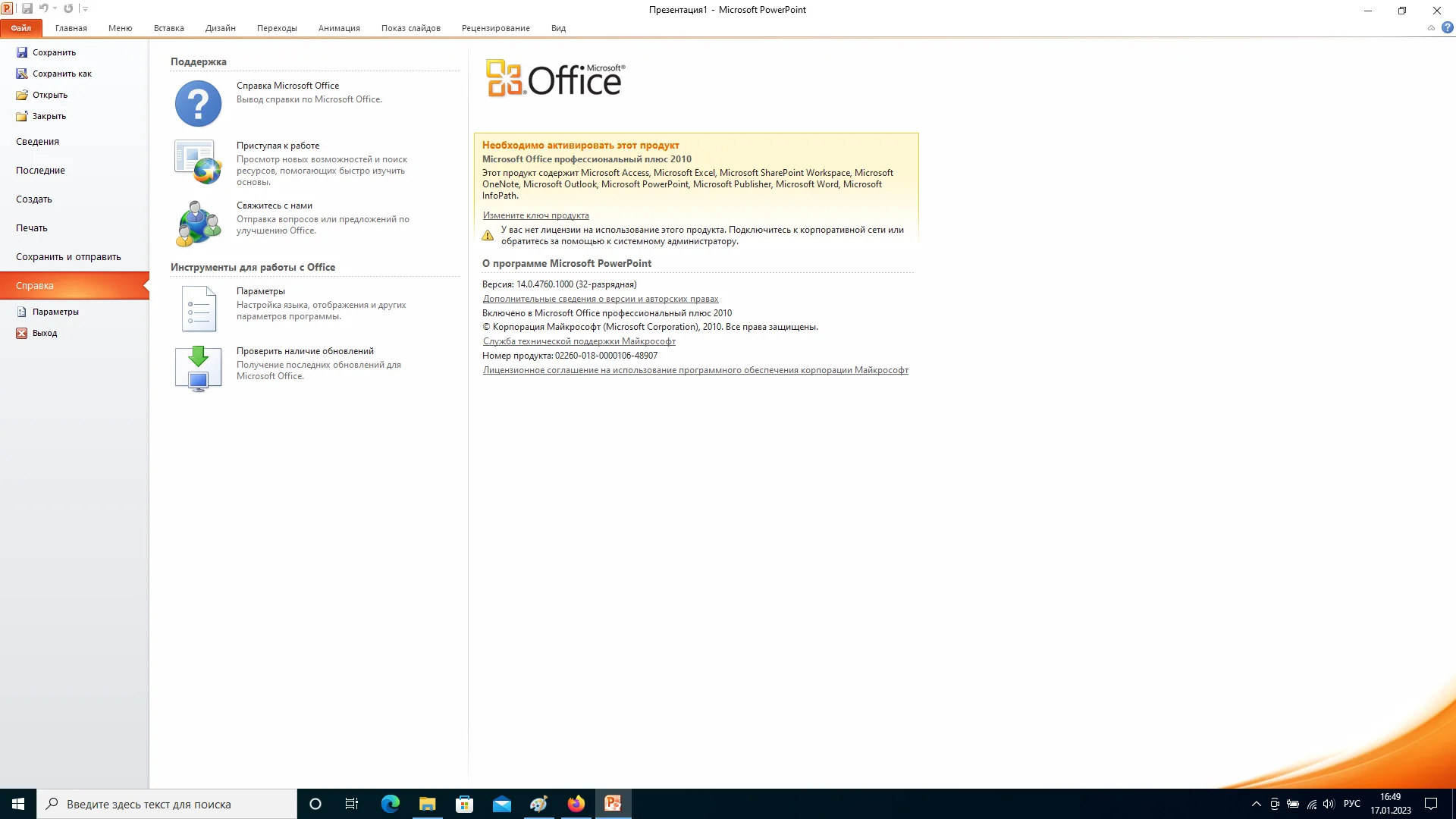Open Служба технической поддержки Майкрософт link
Viewport: 1456px width, 819px height.
click(x=579, y=341)
